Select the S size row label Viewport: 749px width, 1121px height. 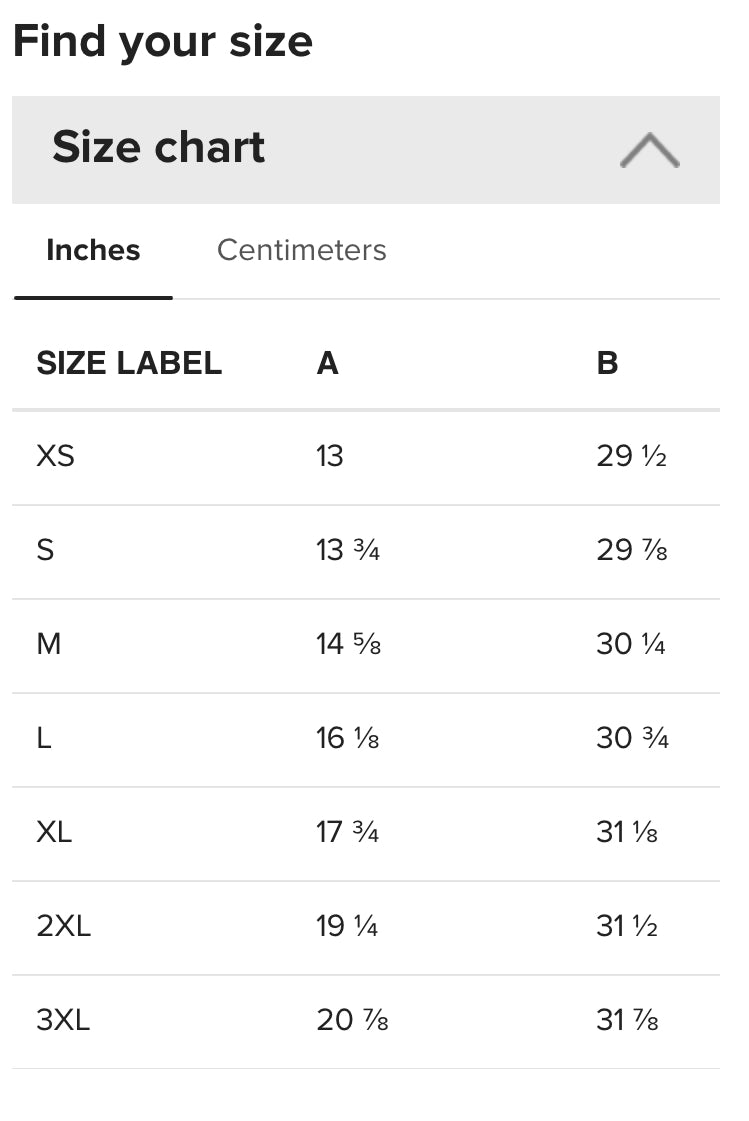[45, 550]
